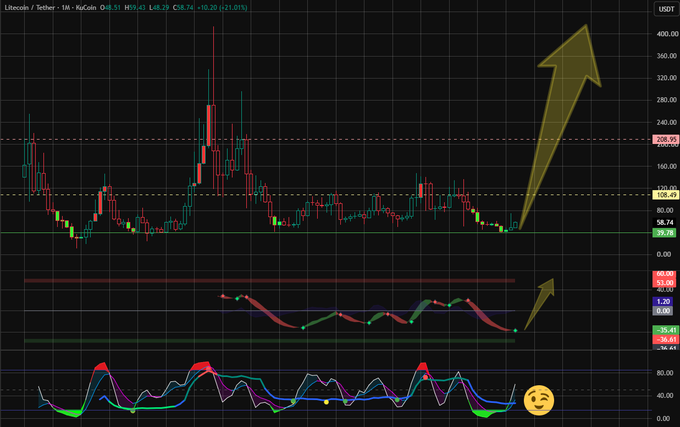
Task: Click the yellow dot on the bottom indicator
Action: (327, 402)
